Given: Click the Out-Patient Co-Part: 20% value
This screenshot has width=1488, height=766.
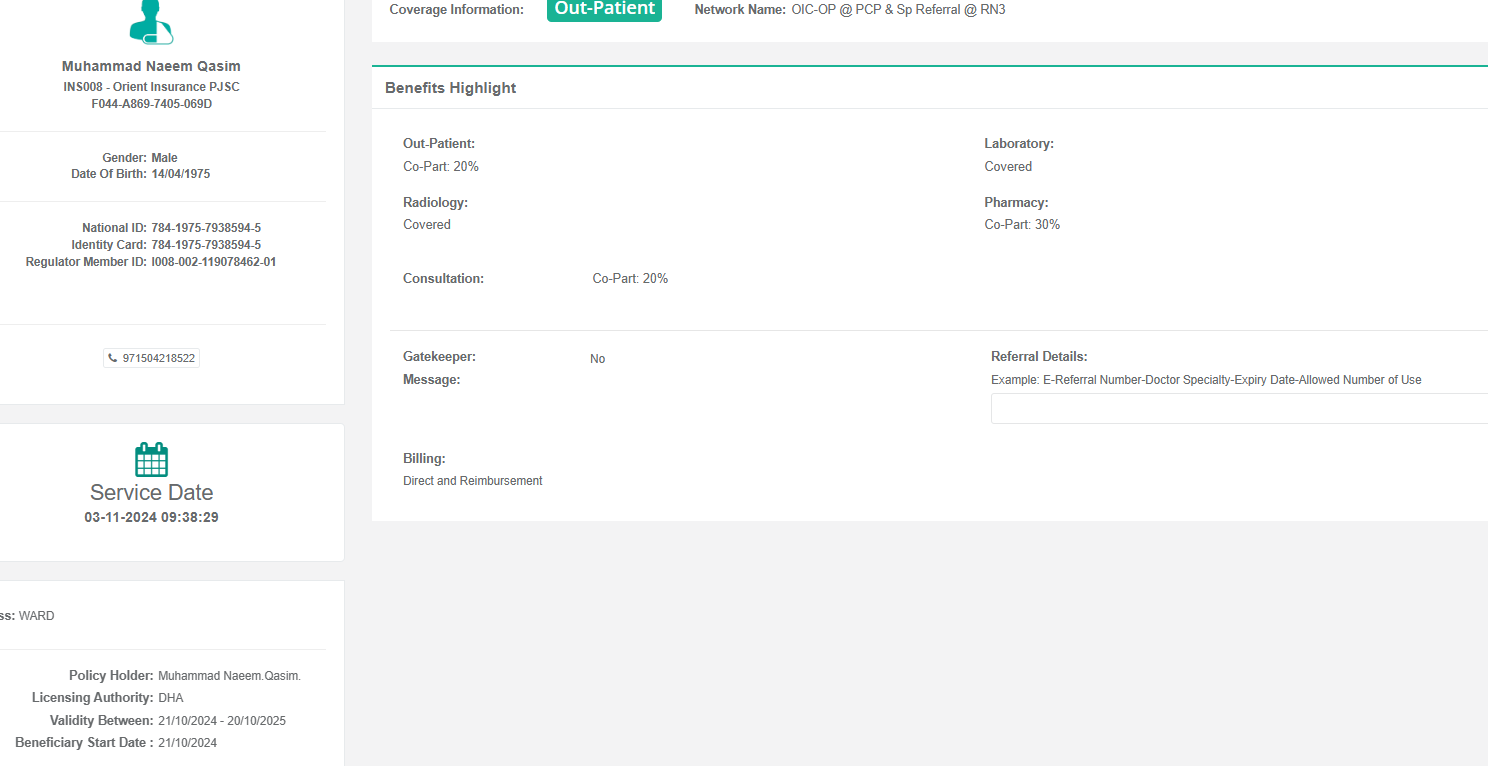Looking at the screenshot, I should [441, 167].
